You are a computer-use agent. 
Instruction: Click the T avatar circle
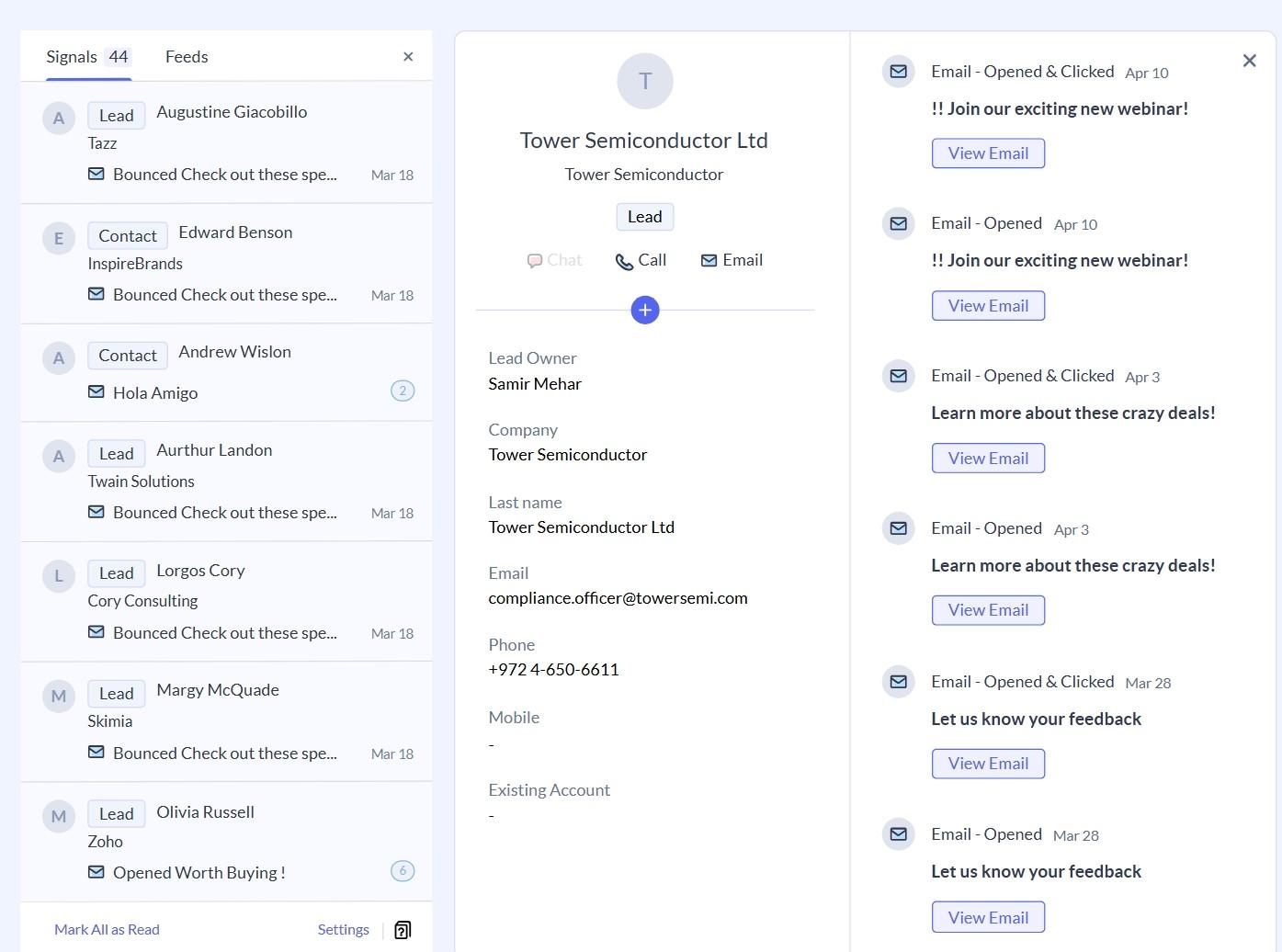645,81
